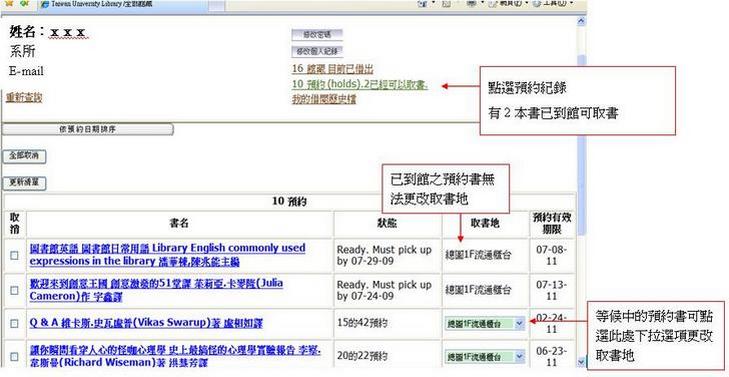Click the 取書地 column header
This screenshot has height=377, width=729.
click(x=485, y=224)
